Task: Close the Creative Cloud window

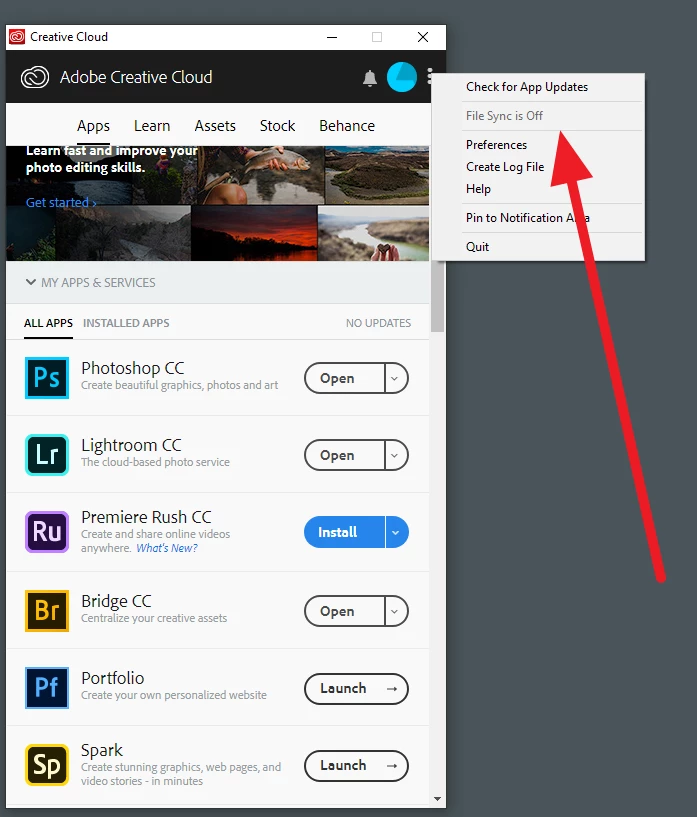Action: pos(423,37)
